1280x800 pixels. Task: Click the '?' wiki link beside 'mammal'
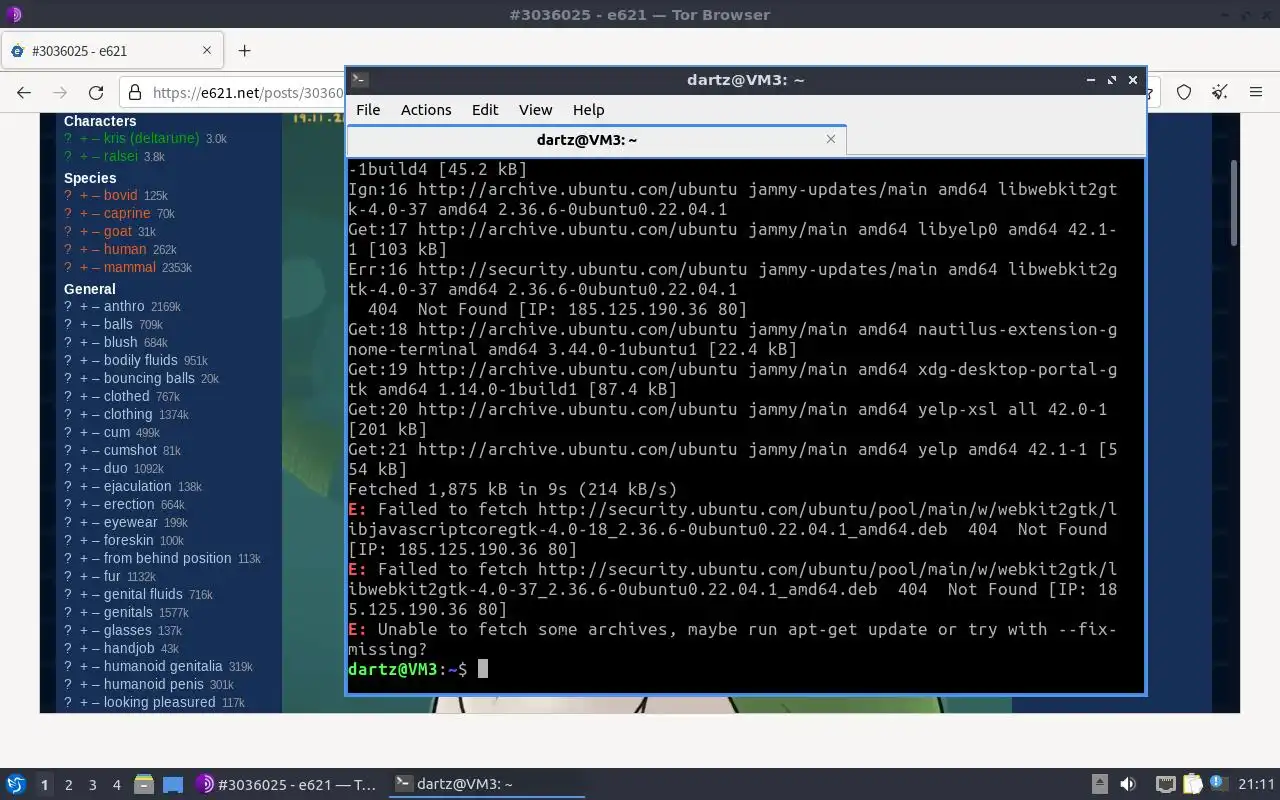tap(69, 268)
